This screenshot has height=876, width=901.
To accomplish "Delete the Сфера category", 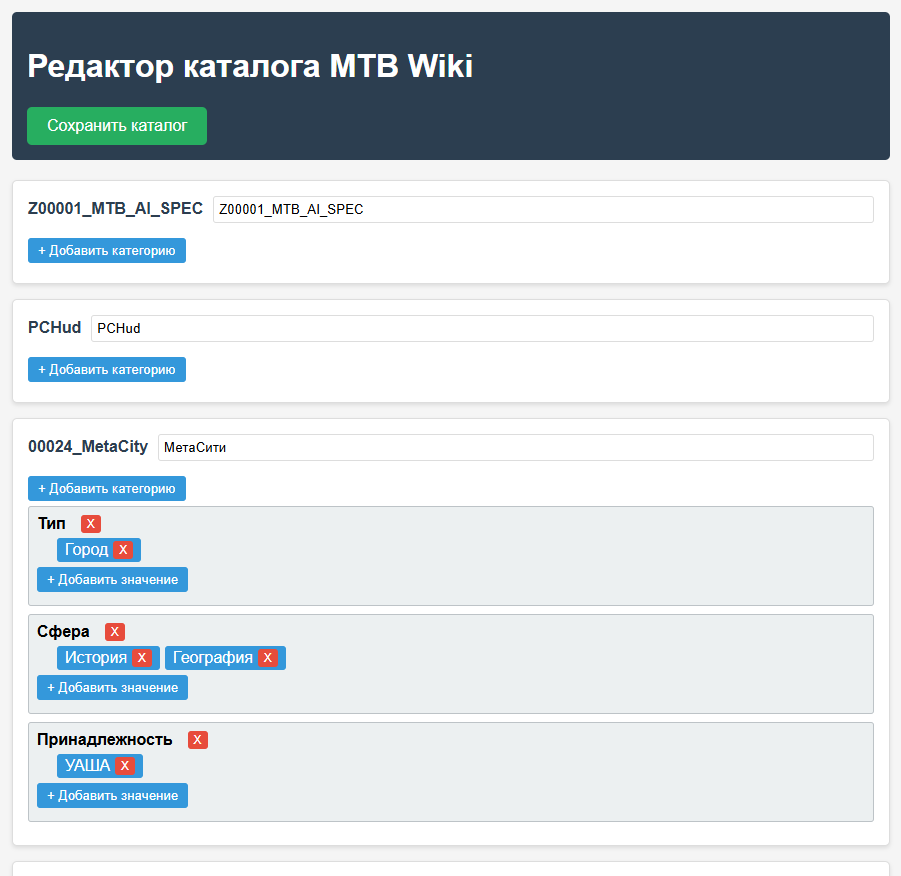I will coord(115,632).
